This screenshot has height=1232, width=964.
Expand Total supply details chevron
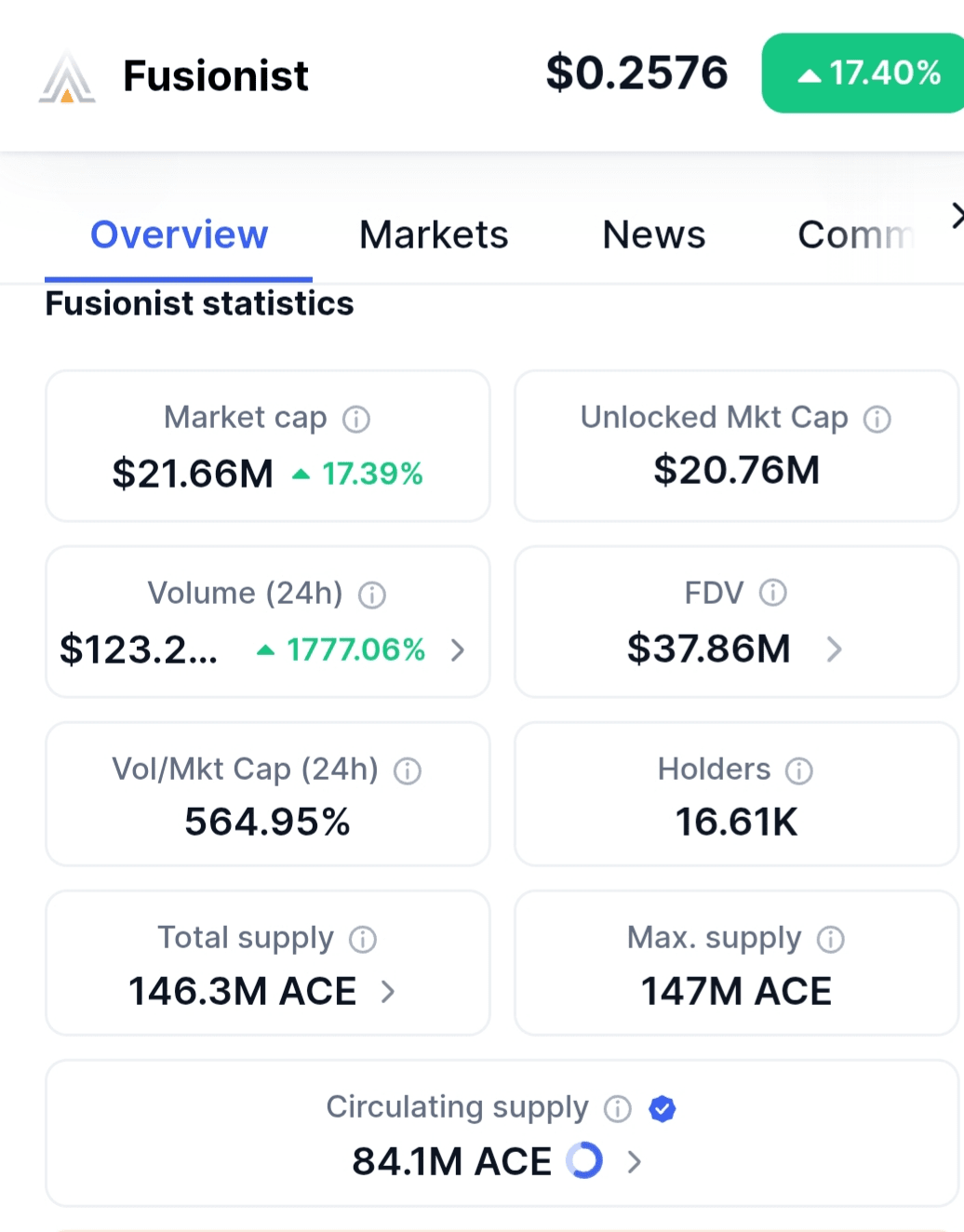[x=388, y=992]
